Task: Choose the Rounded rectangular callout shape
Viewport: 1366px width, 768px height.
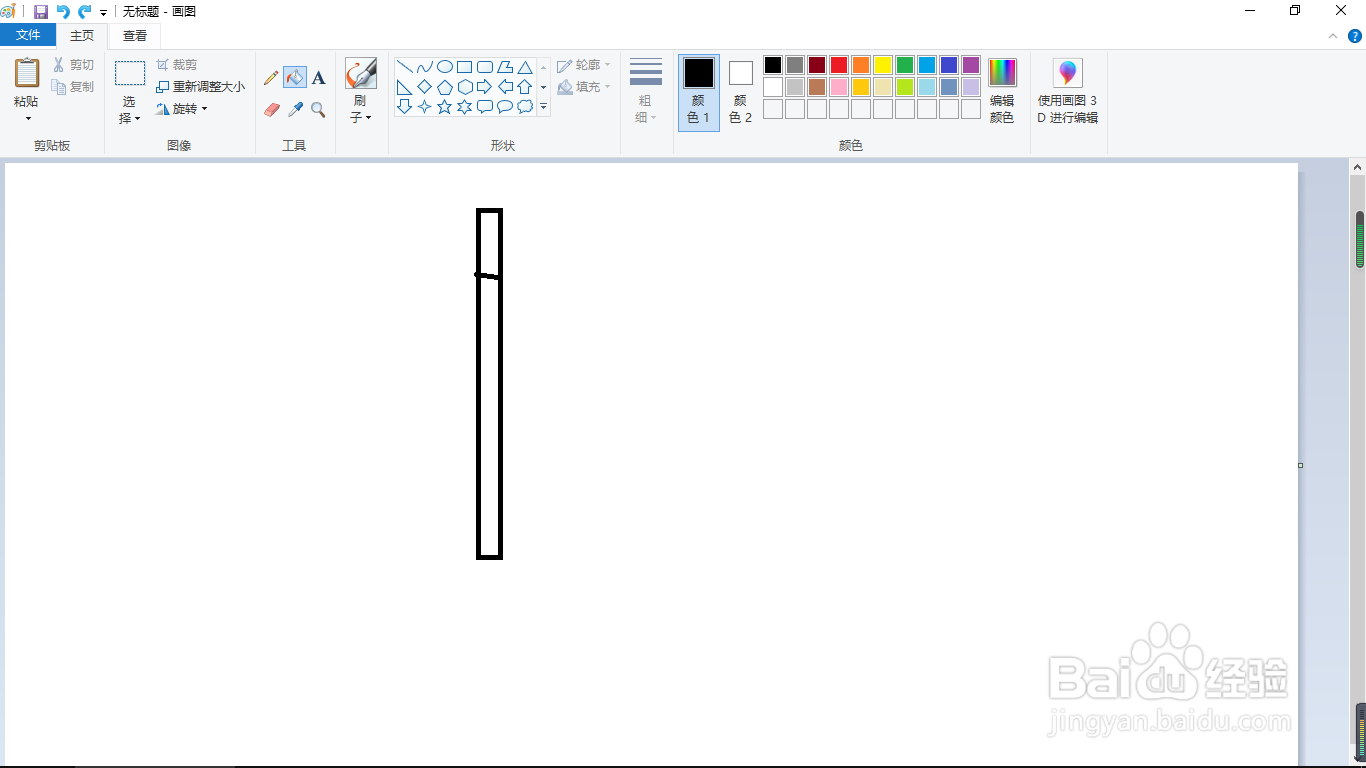Action: pyautogui.click(x=485, y=106)
